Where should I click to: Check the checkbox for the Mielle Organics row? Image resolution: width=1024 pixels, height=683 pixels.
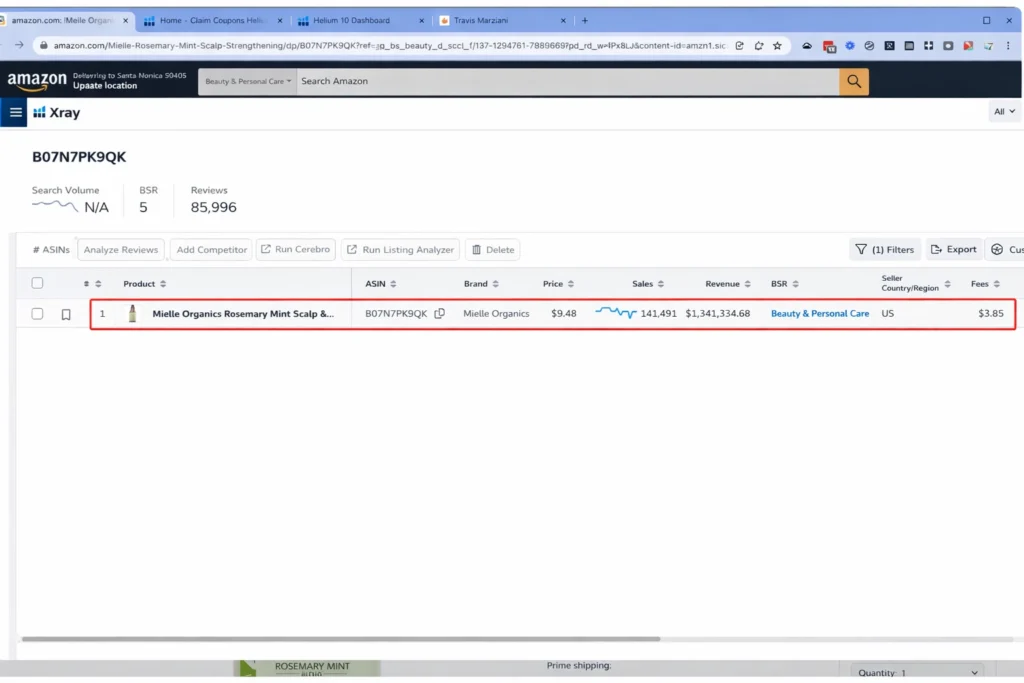coord(37,313)
